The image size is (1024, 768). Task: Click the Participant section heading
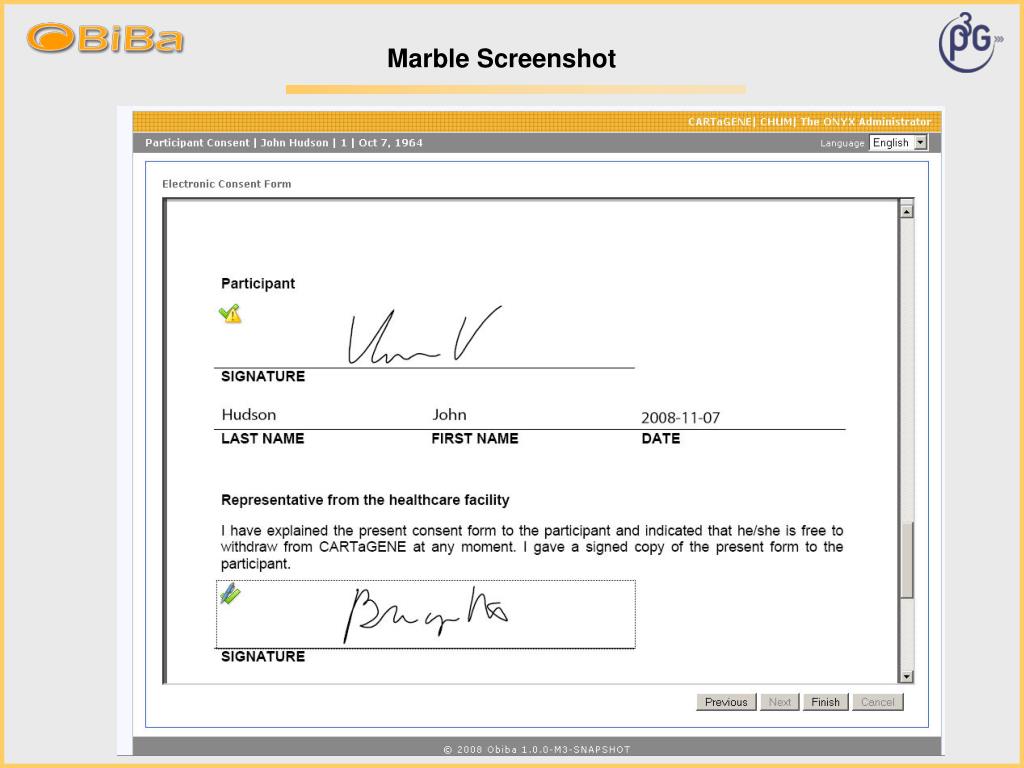(258, 283)
